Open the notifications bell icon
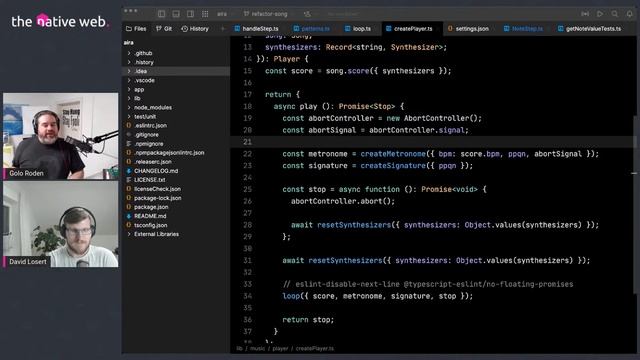Viewport: 640px width, 360px height. [x=629, y=14]
